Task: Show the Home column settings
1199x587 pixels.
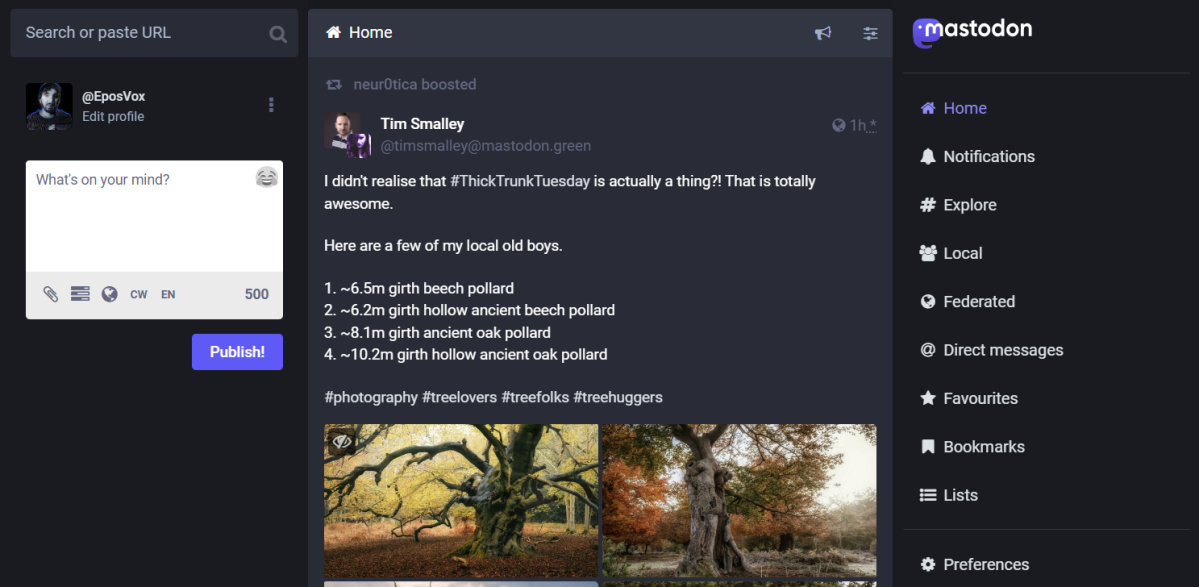Action: (870, 33)
